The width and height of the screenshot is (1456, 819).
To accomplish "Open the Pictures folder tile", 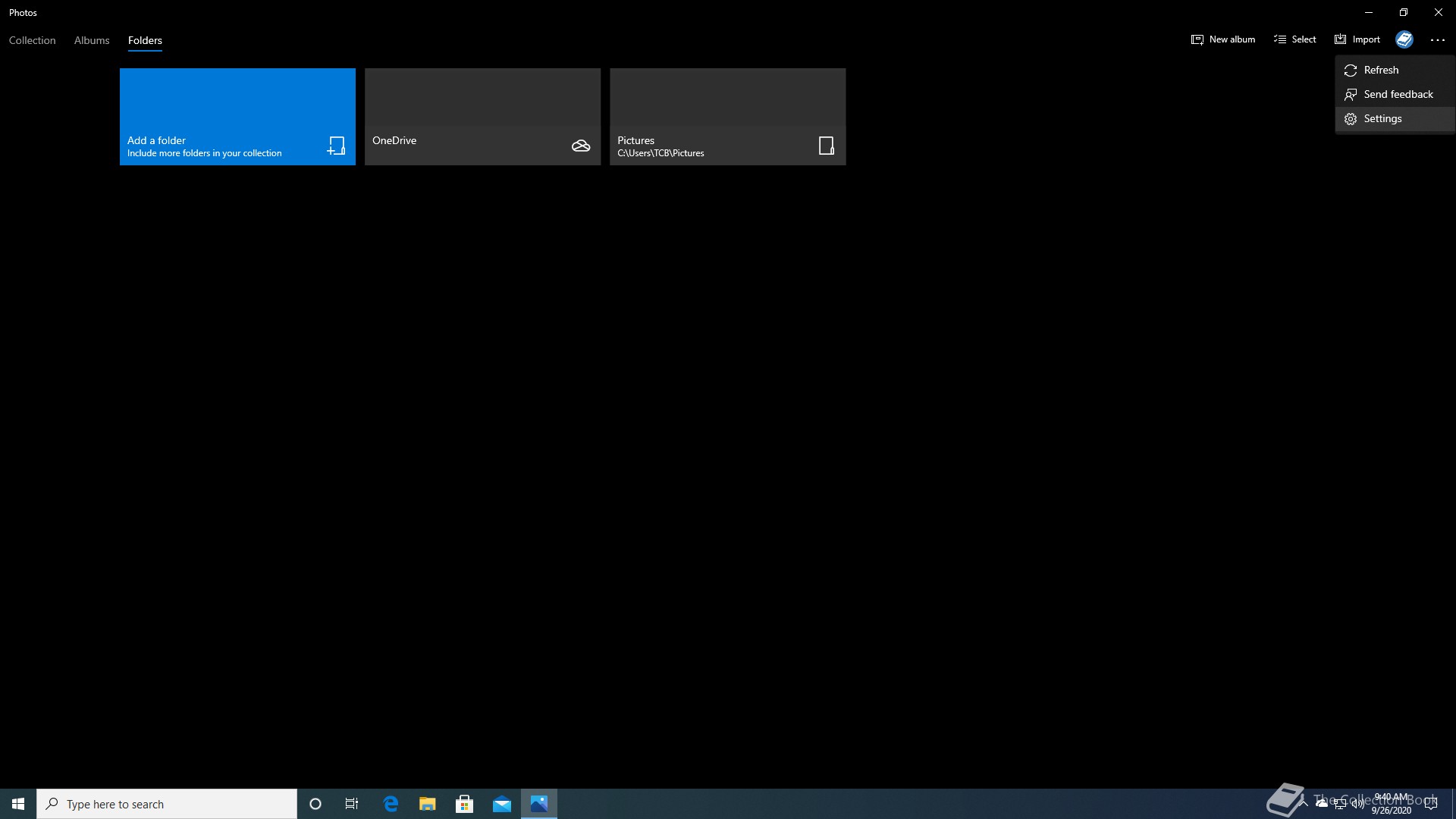I will click(727, 117).
